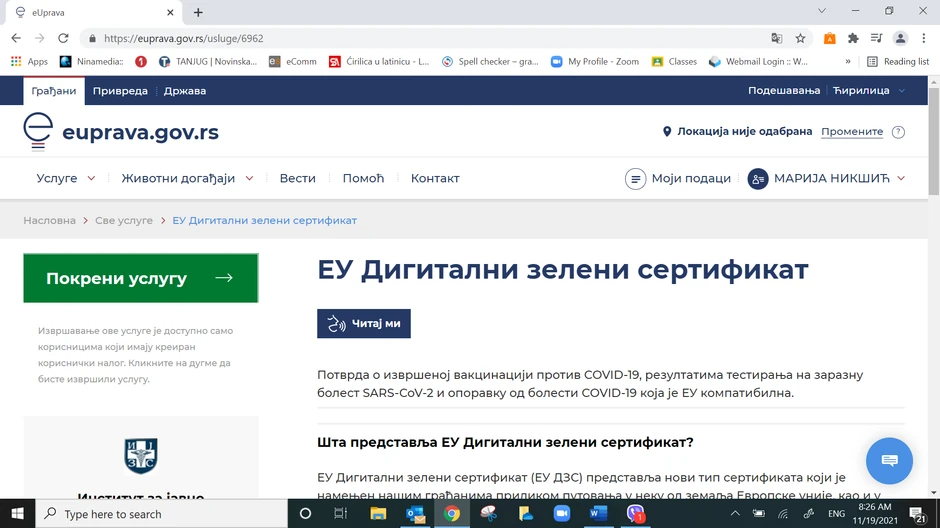Open the orange Avast extension icon
Screen dimensions: 940x528
click(830, 38)
